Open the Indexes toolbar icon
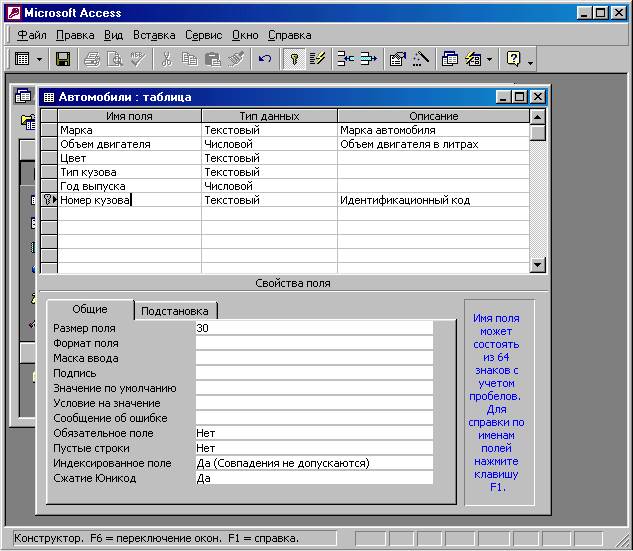This screenshot has height=551, width=633. pyautogui.click(x=318, y=59)
